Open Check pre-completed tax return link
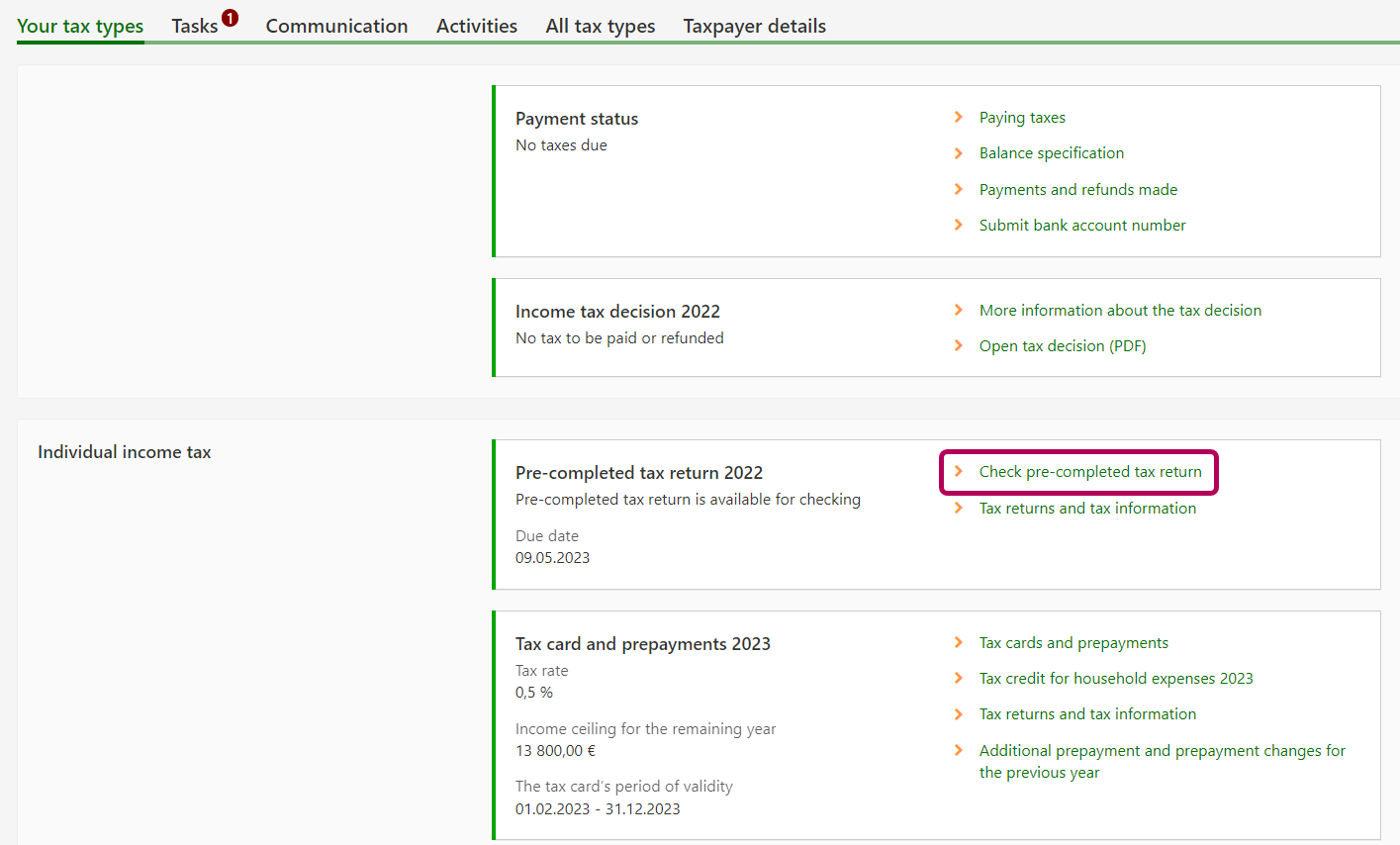 [x=1090, y=472]
